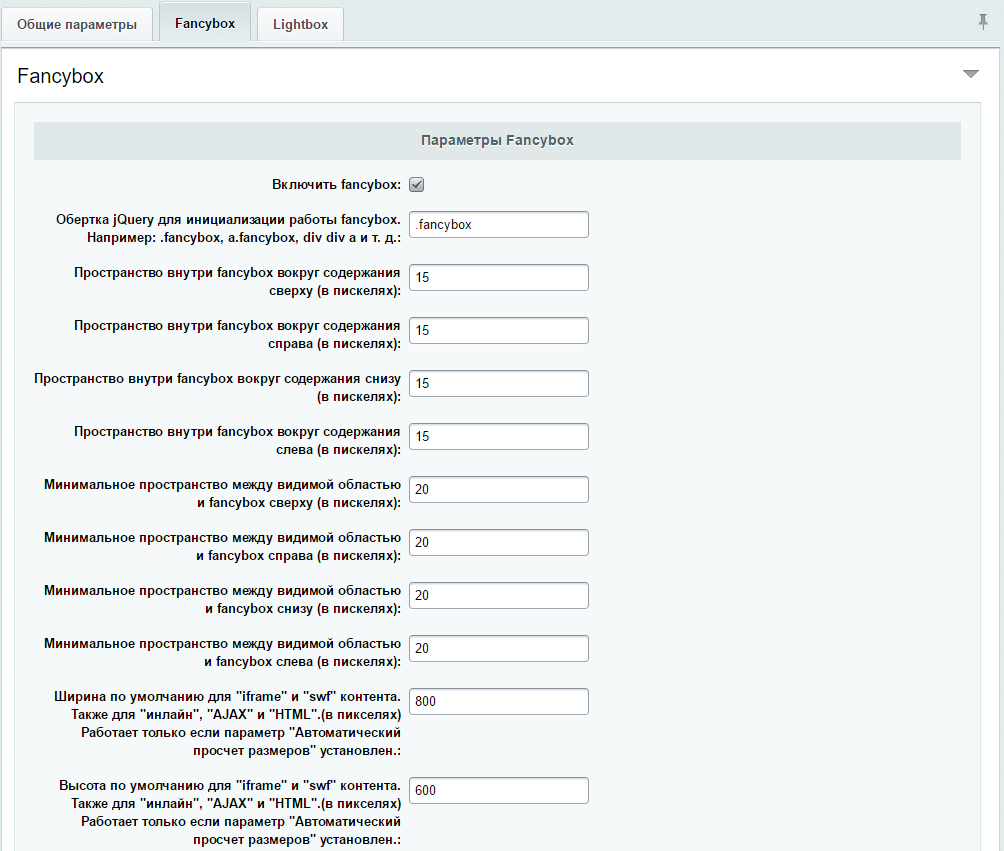The image size is (1004, 851).
Task: Collapse the Fancybox section arrow
Action: tap(971, 74)
